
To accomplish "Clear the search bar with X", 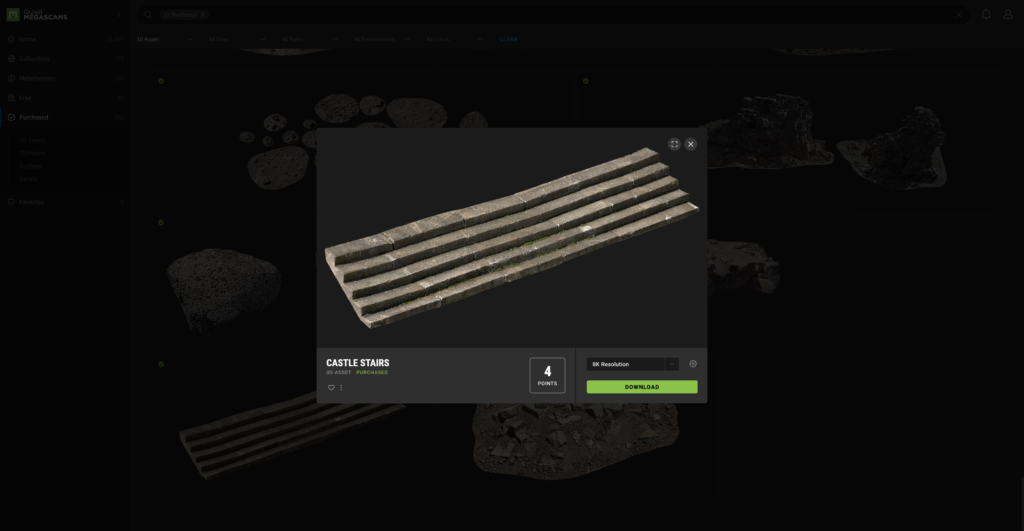I will tap(959, 14).
